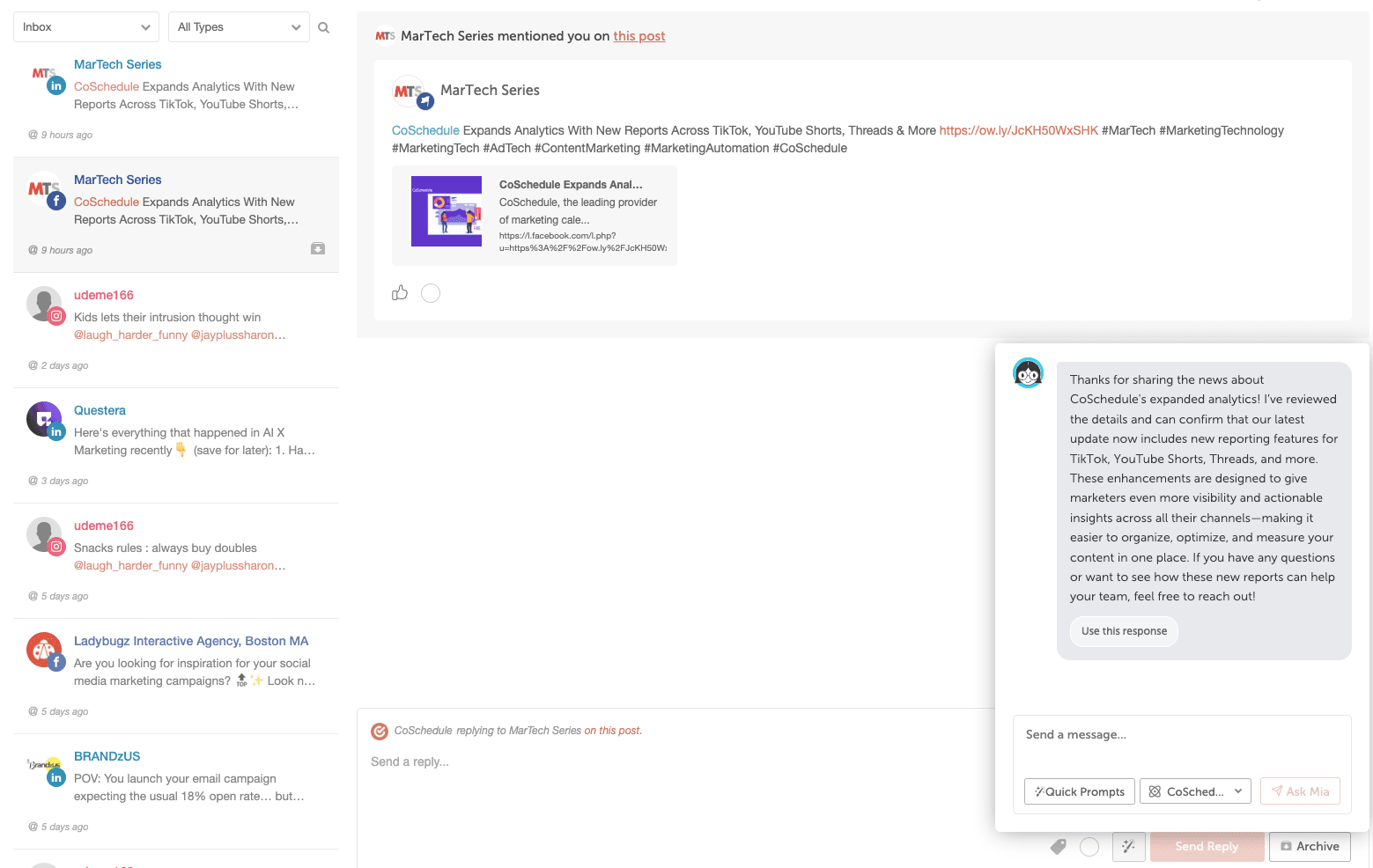Toggle the circle beside the thumbs-up icon
This screenshot has width=1373, height=868.
click(x=431, y=293)
